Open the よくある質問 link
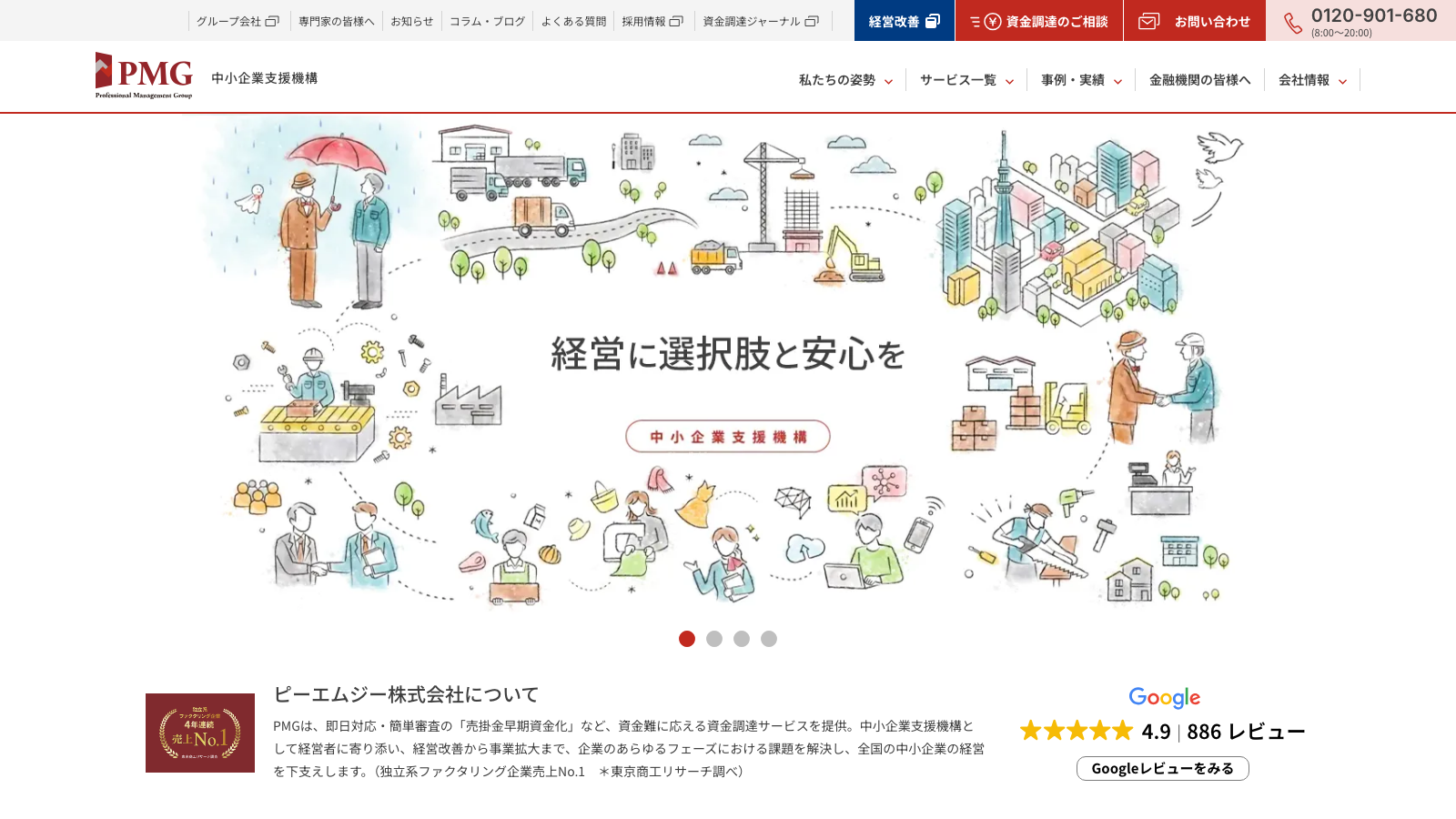The height and width of the screenshot is (819, 1456). 573,21
